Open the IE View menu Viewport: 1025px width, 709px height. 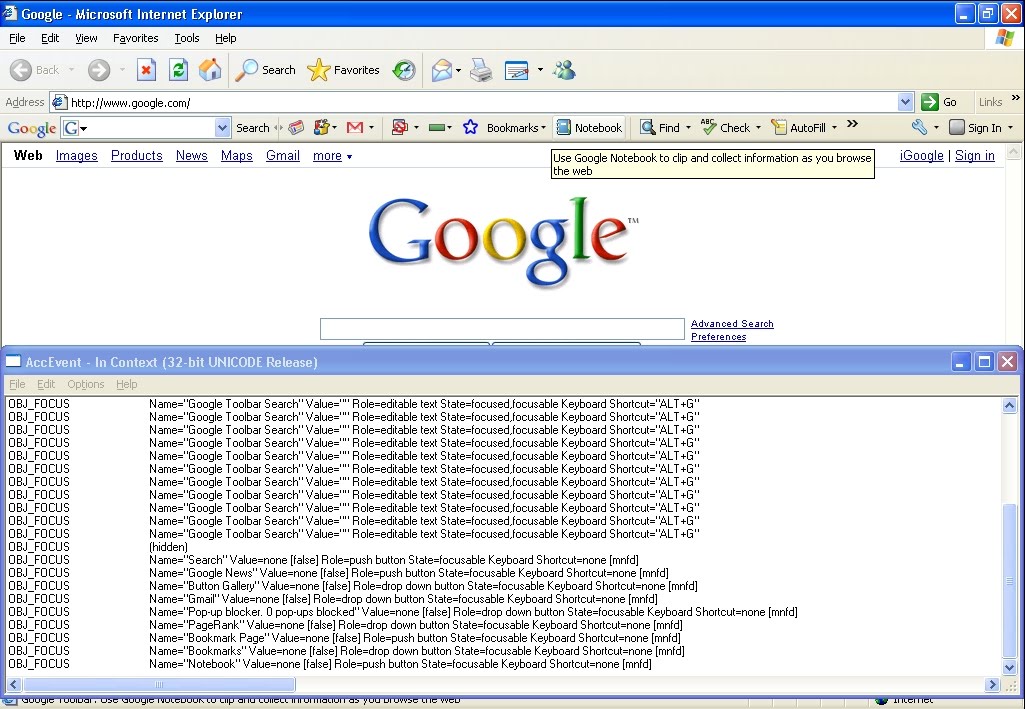[x=86, y=38]
